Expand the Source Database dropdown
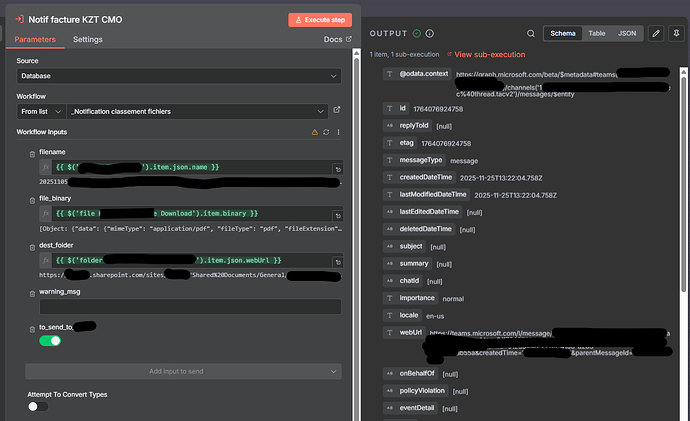Viewport: 690px width, 421px height. coord(179,76)
